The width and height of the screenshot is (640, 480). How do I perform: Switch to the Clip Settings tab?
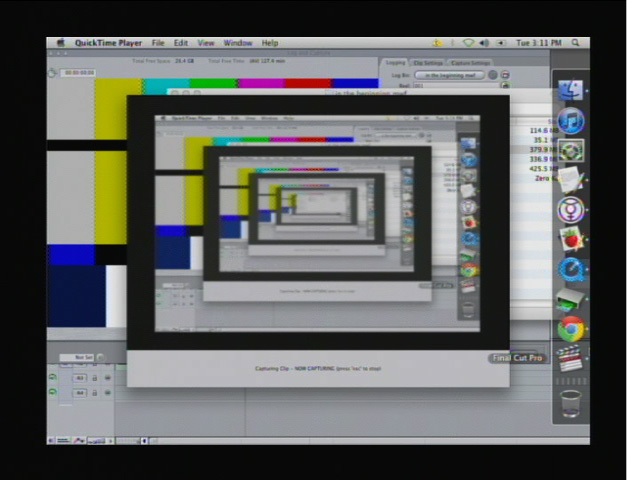[427, 62]
